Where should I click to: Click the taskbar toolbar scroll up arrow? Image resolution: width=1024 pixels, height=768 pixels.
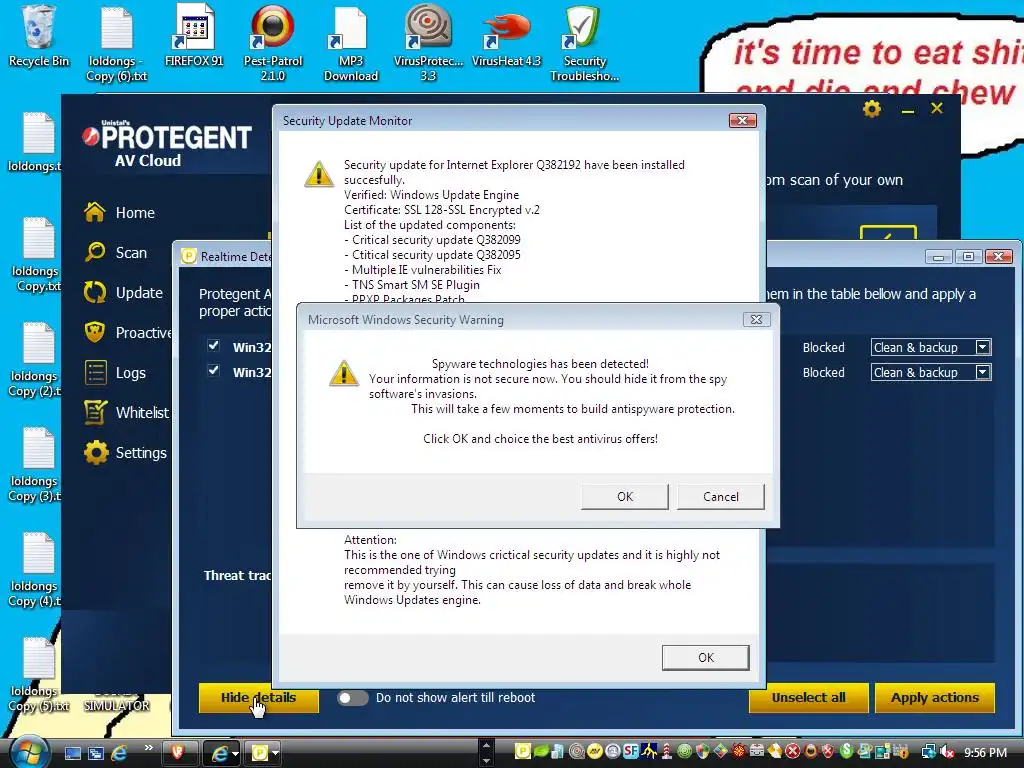486,745
